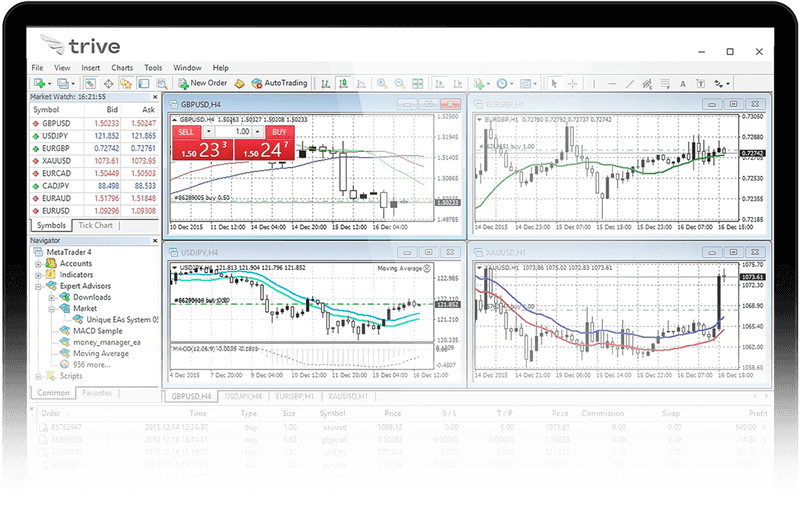This screenshot has width=800, height=525.
Task: Click the 1.00 volume input field
Action: (x=234, y=132)
